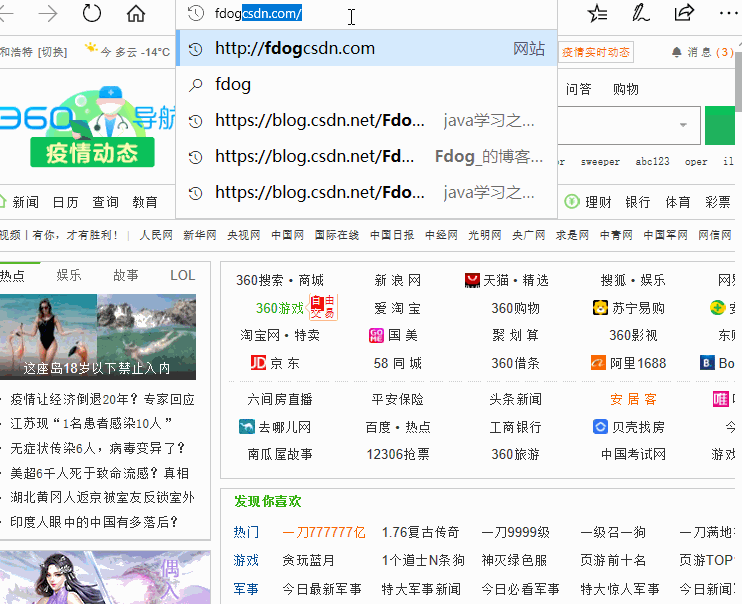Open 新闻 category link
Image resolution: width=742 pixels, height=604 pixels.
coord(26,202)
